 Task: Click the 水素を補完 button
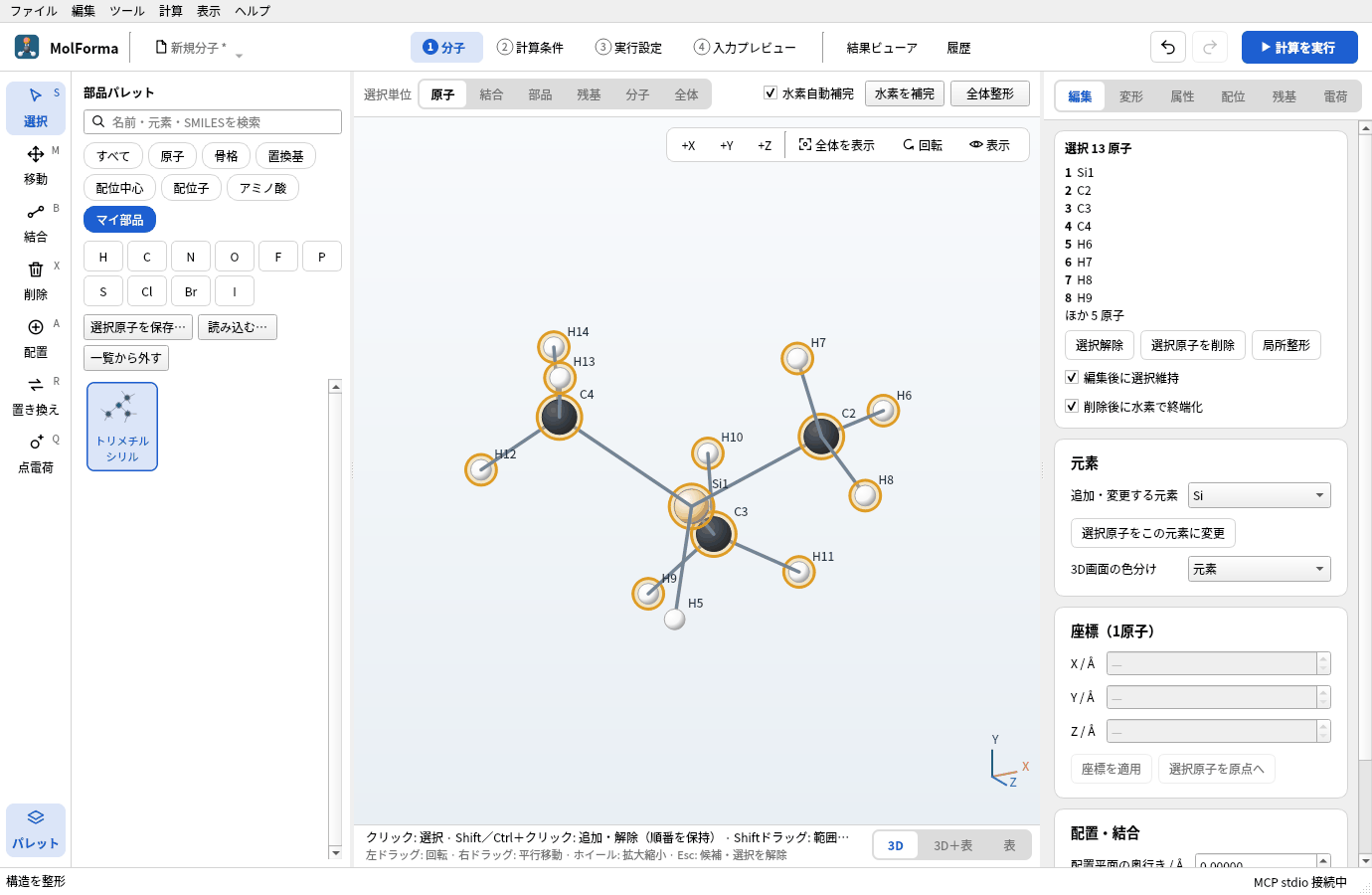(905, 93)
